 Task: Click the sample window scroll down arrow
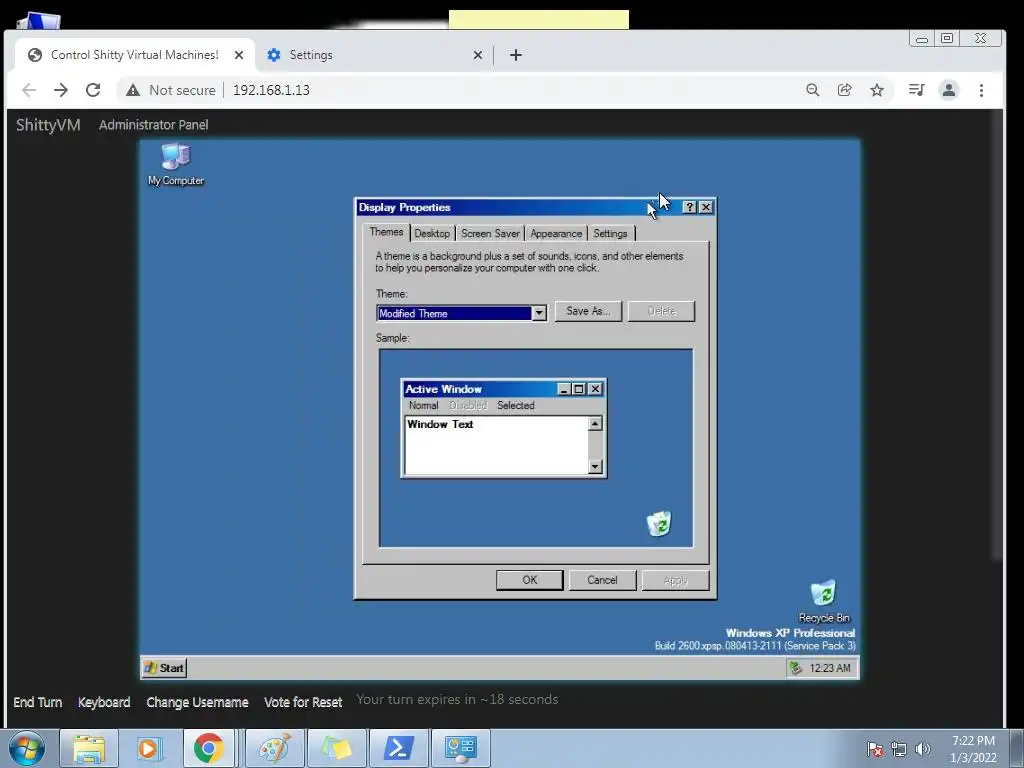tap(595, 466)
